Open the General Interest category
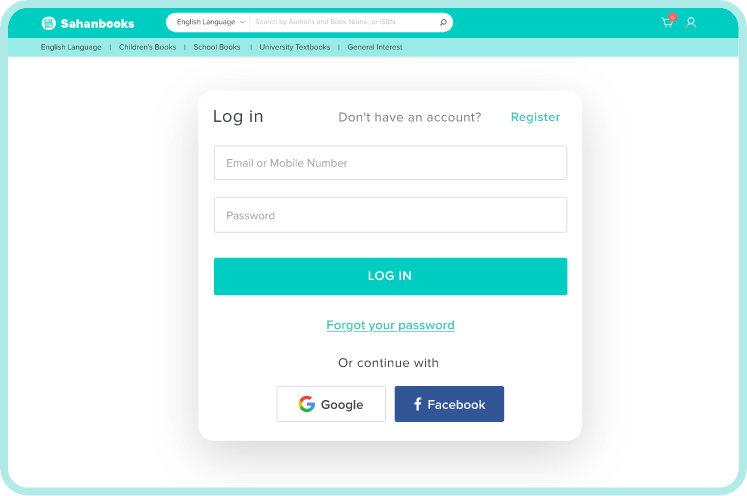Screen dimensions: 747x496 tap(375, 47)
